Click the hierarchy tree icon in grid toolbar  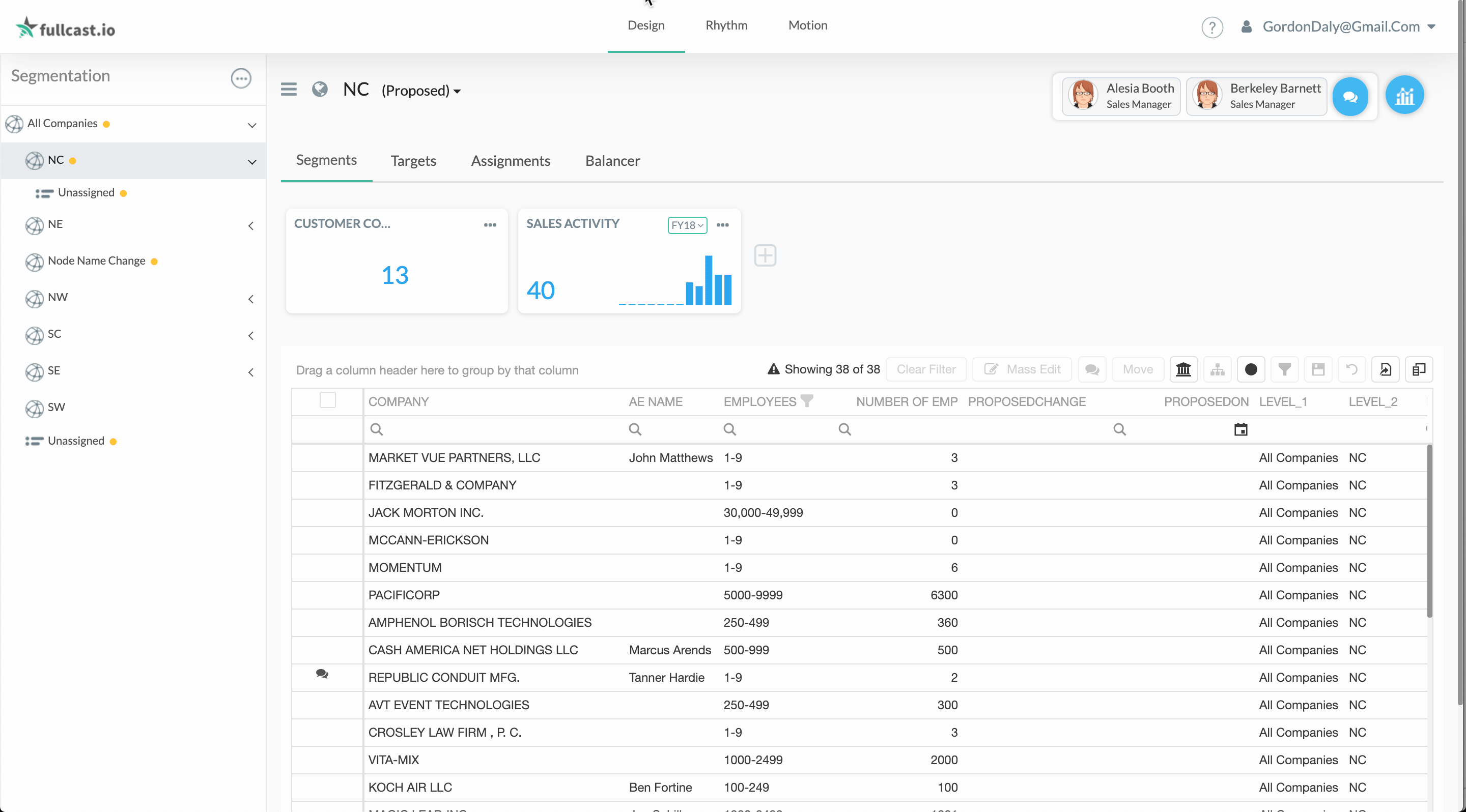point(1217,369)
